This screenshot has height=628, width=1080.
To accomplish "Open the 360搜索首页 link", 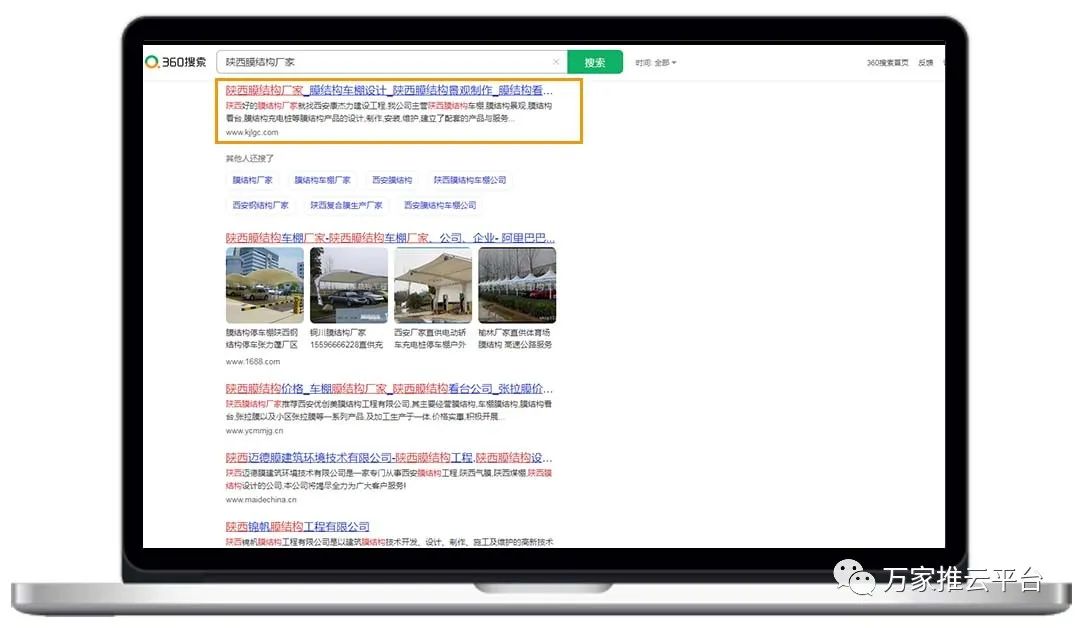I will pyautogui.click(x=887, y=63).
